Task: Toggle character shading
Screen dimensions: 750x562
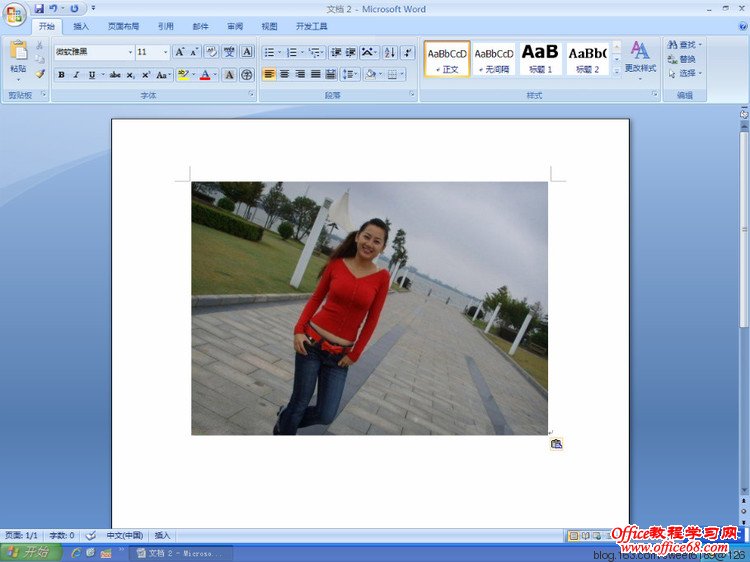Action: (x=229, y=75)
